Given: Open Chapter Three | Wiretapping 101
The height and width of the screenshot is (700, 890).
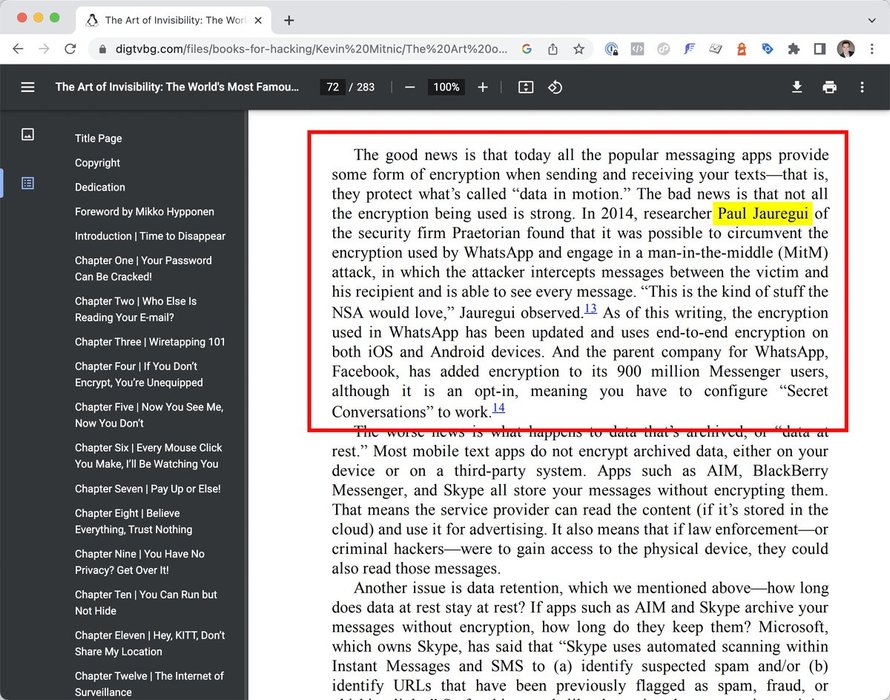Looking at the screenshot, I should pos(149,342).
